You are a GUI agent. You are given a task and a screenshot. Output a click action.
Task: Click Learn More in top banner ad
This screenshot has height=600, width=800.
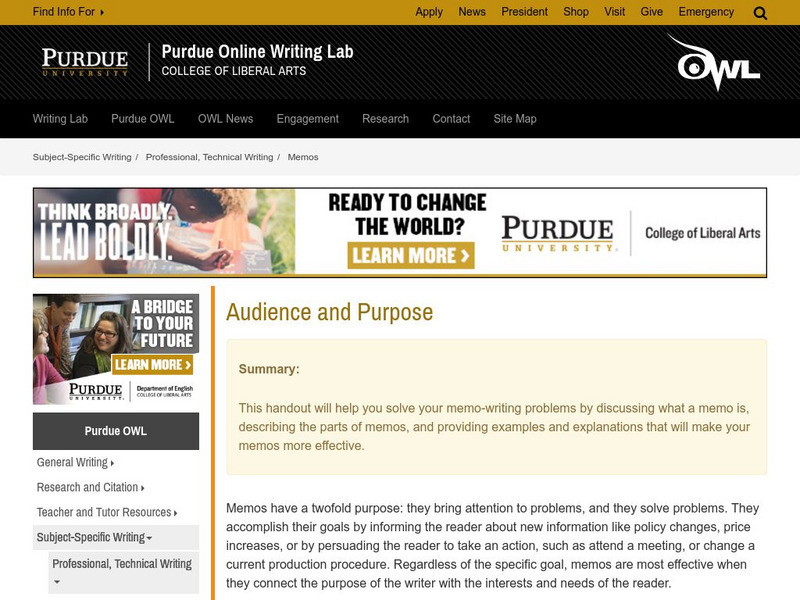pos(411,255)
